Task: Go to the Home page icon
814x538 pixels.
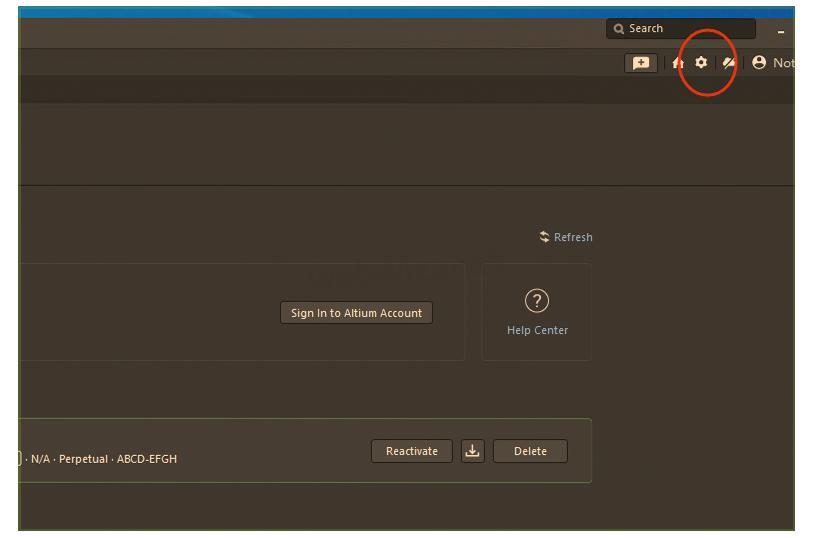Action: (678, 63)
